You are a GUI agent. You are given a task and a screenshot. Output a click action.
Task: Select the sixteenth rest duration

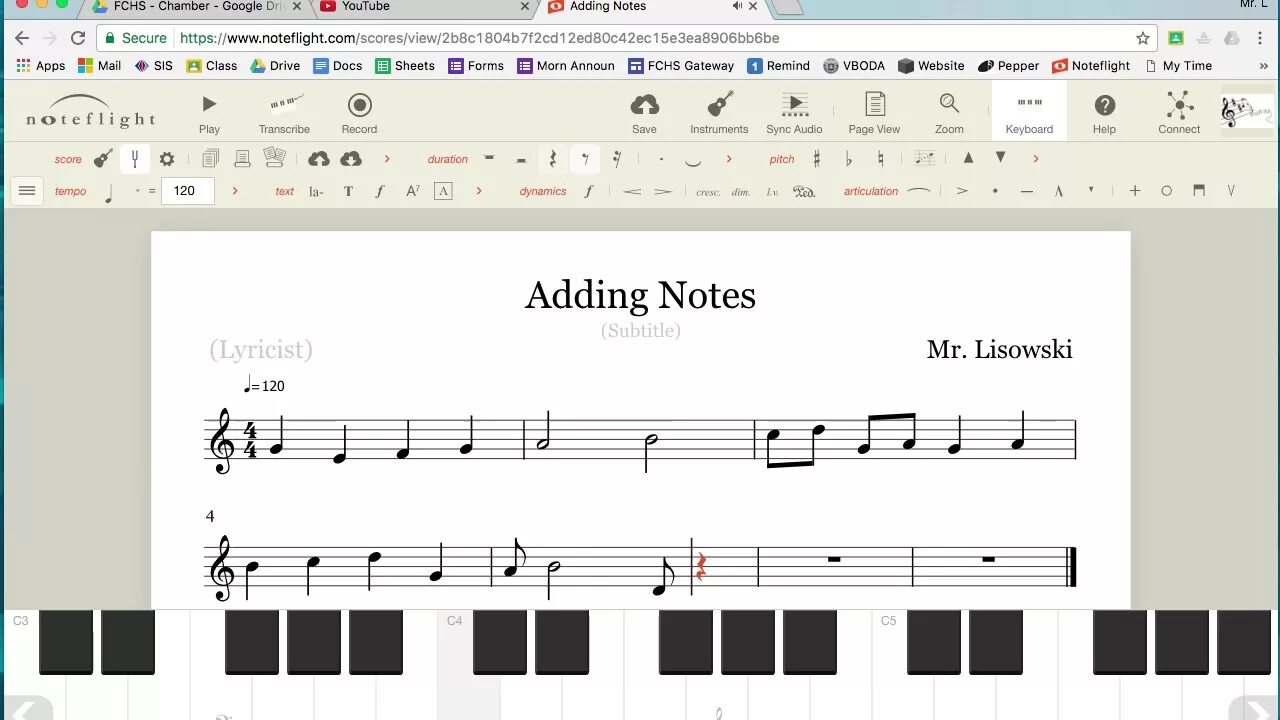pos(617,159)
